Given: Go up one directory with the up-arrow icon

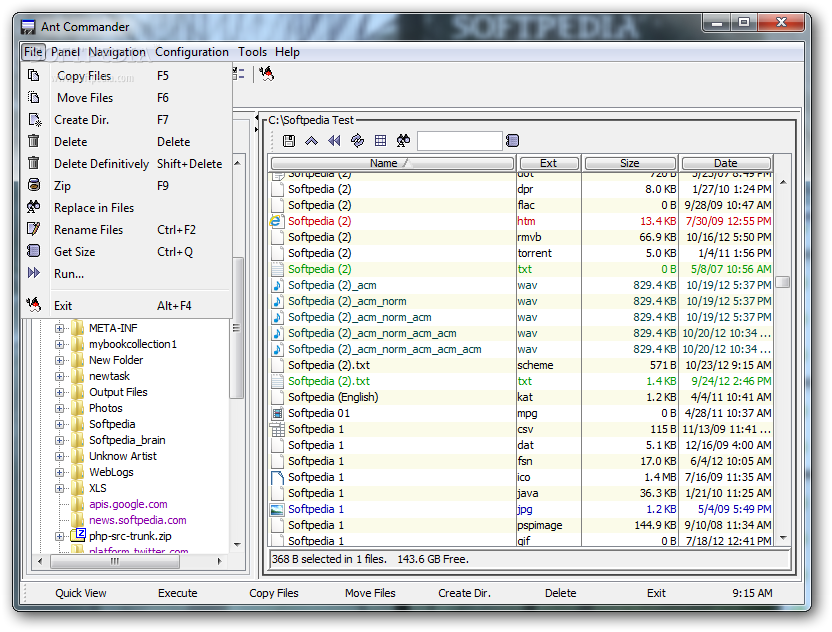Looking at the screenshot, I should point(311,141).
